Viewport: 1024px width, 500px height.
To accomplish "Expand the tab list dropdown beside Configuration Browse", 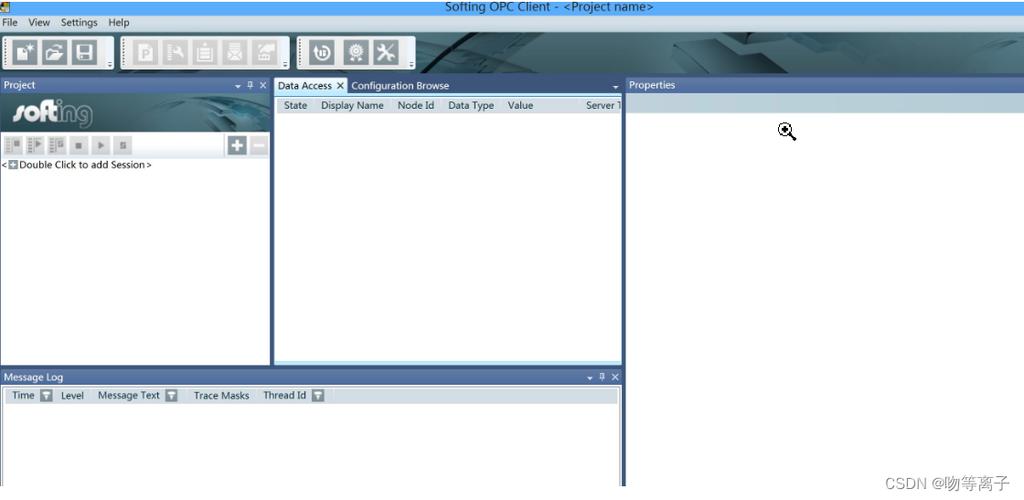I will [x=615, y=87].
